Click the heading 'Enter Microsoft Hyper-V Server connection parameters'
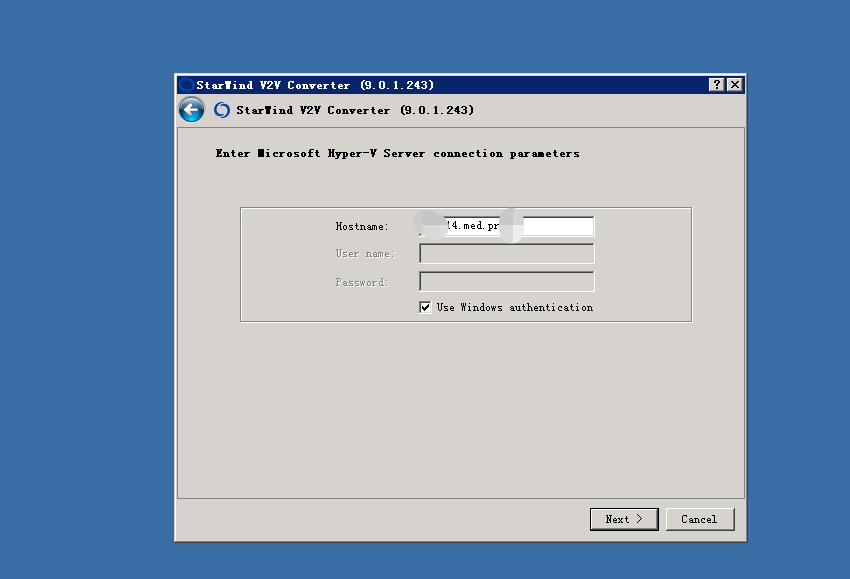 397,153
